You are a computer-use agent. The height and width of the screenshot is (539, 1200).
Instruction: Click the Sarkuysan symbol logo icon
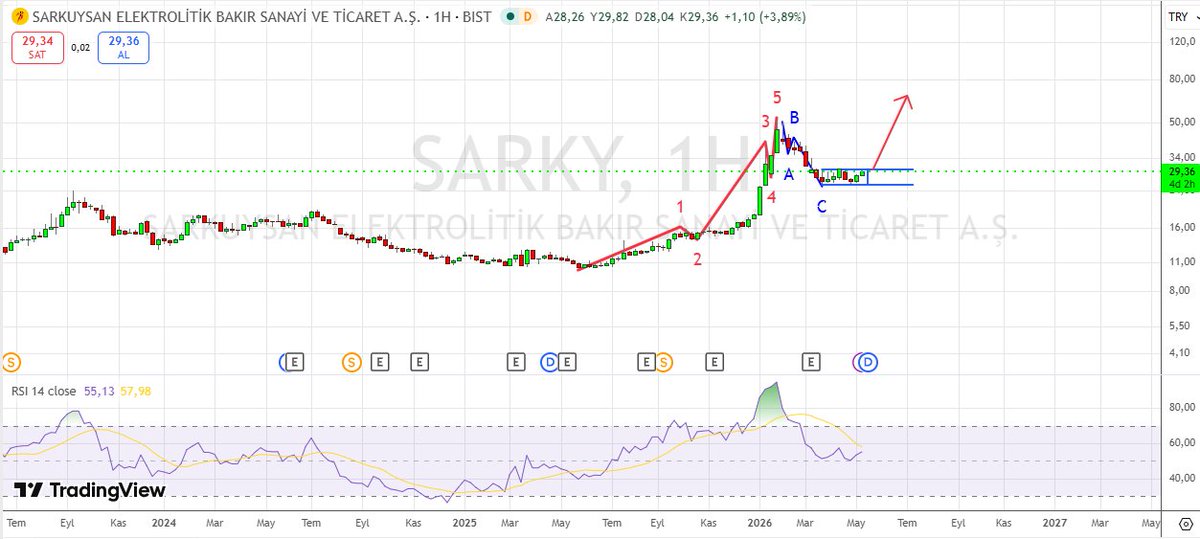[22, 17]
